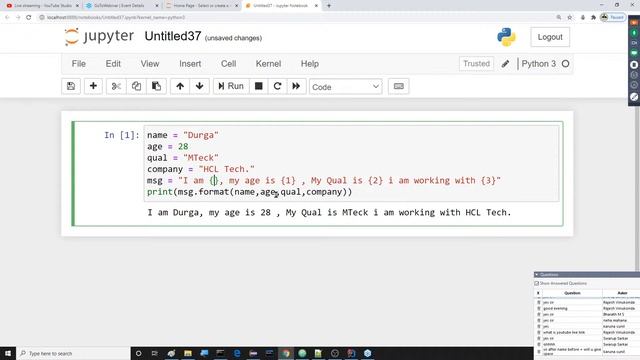Save the notebook with the floppy disk icon
This screenshot has height=360, width=640.
(x=71, y=86)
